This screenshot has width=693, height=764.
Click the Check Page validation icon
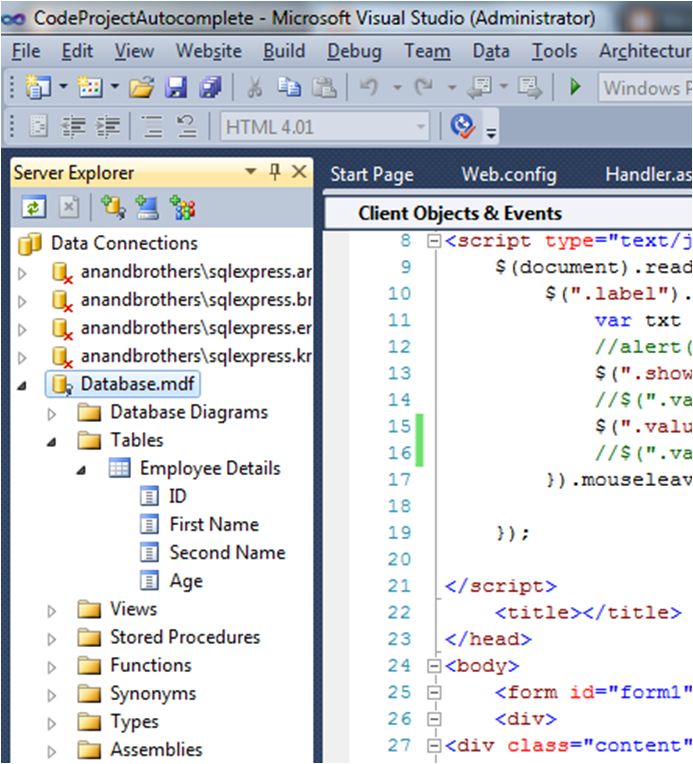tap(462, 126)
